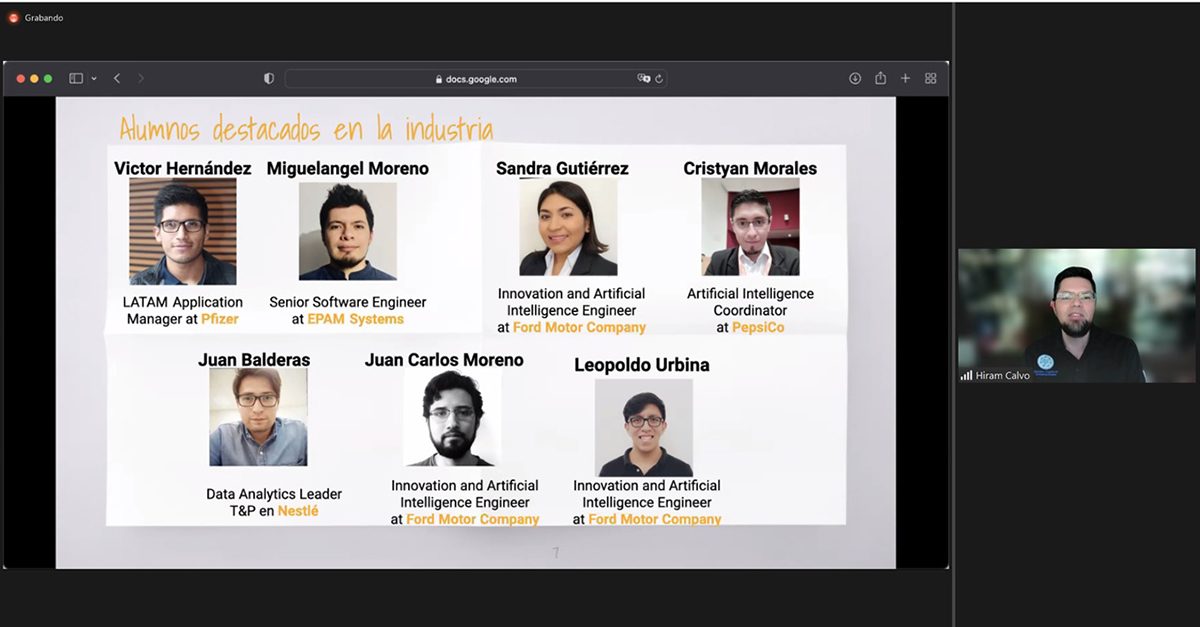
Task: Click the name Miguelangel Moreno
Action: pyautogui.click(x=347, y=168)
